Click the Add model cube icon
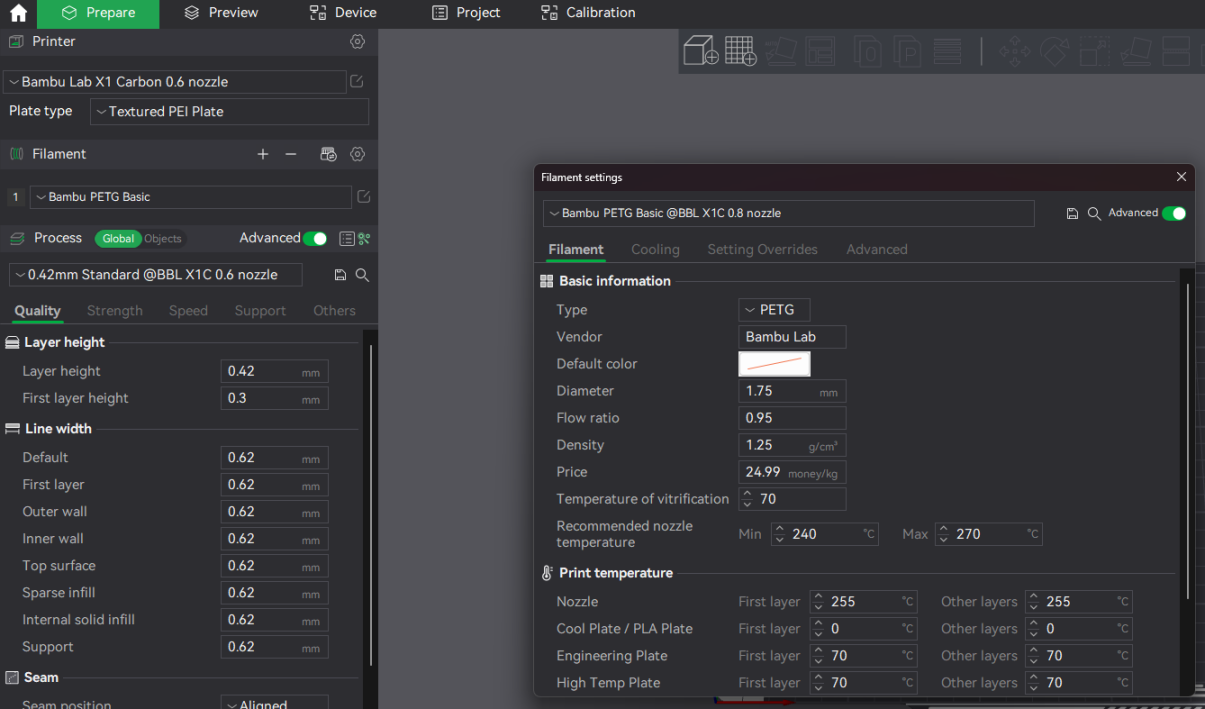Viewport: 1205px width, 709px height. (698, 50)
